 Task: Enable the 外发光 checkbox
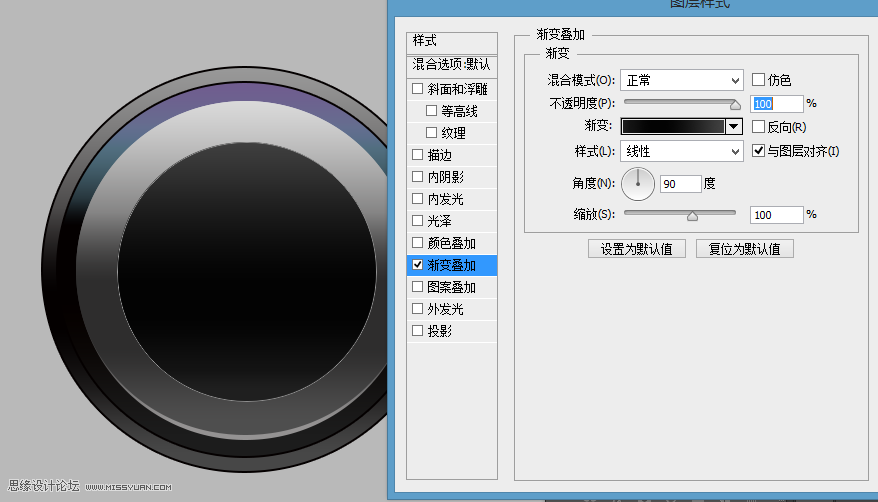pyautogui.click(x=417, y=308)
